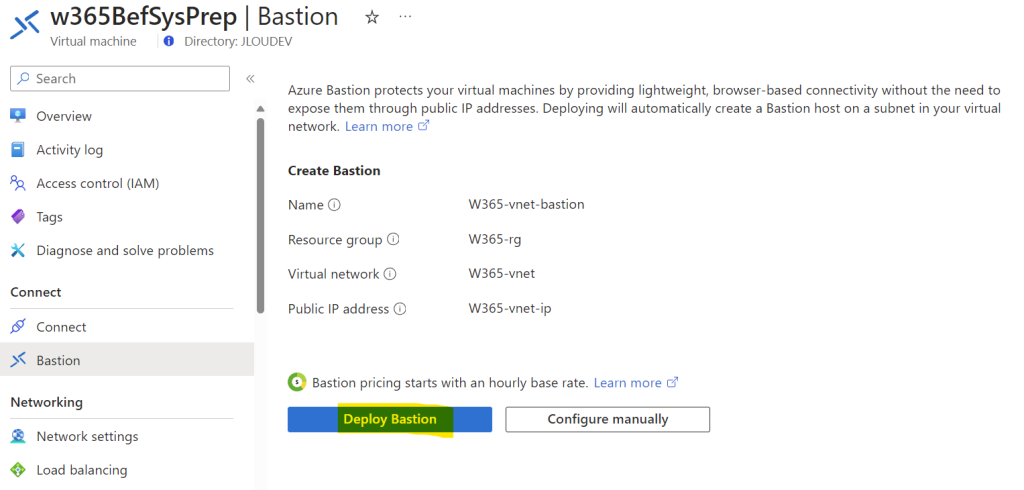The height and width of the screenshot is (490, 1024).
Task: Click the Bastion logo icon beside the VM title
Action: point(27,24)
